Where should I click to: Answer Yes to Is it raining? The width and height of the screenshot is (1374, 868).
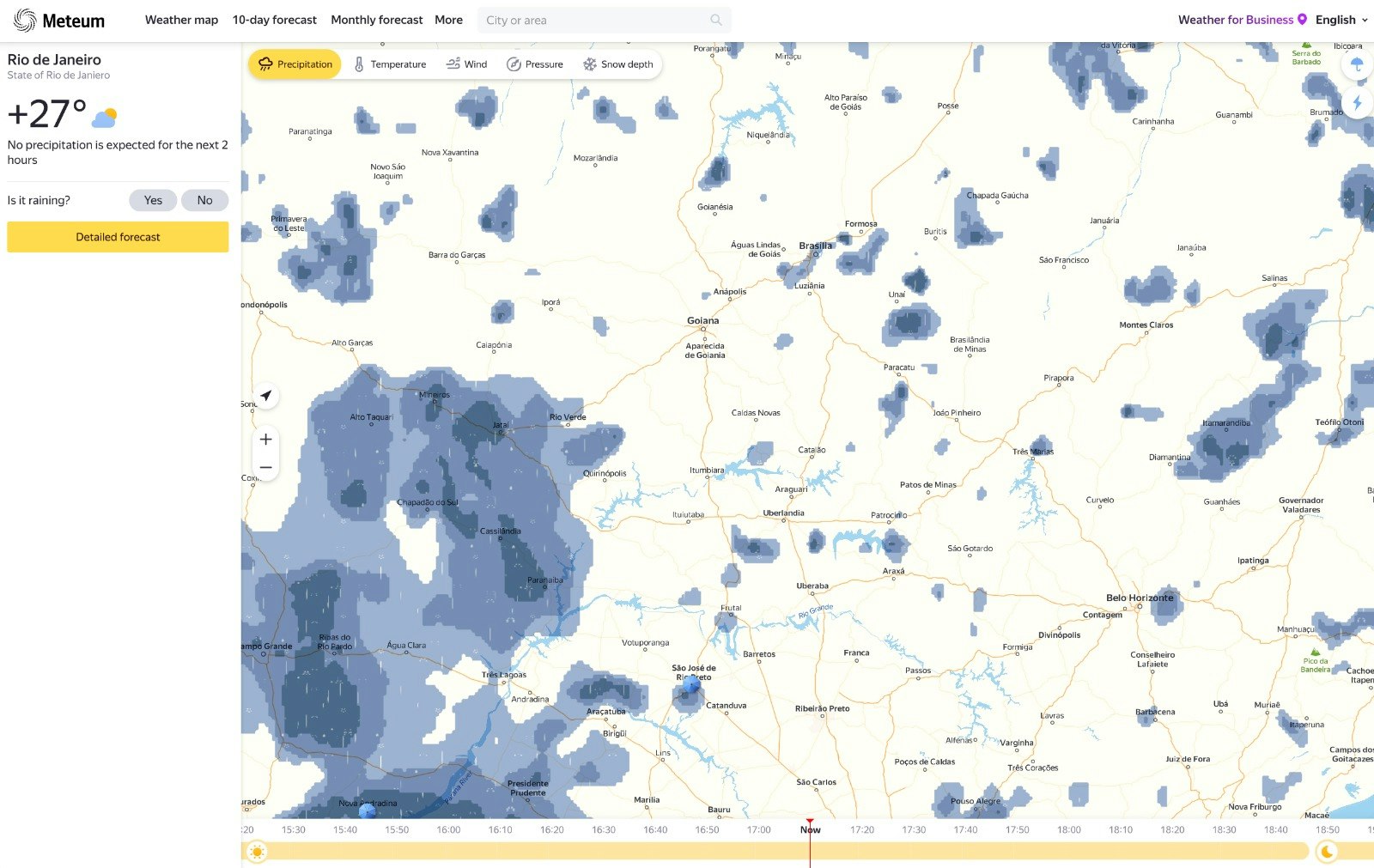pyautogui.click(x=153, y=200)
